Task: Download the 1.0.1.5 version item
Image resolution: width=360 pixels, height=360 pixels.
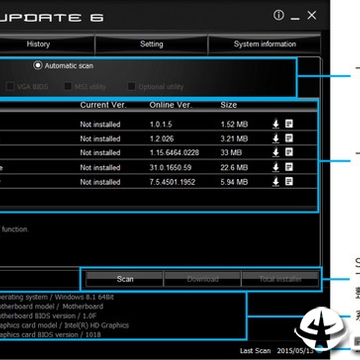Action: (x=276, y=124)
